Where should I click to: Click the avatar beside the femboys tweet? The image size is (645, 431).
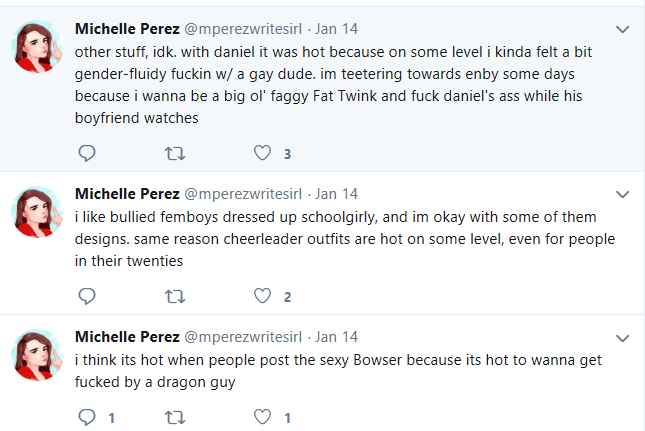pos(37,212)
